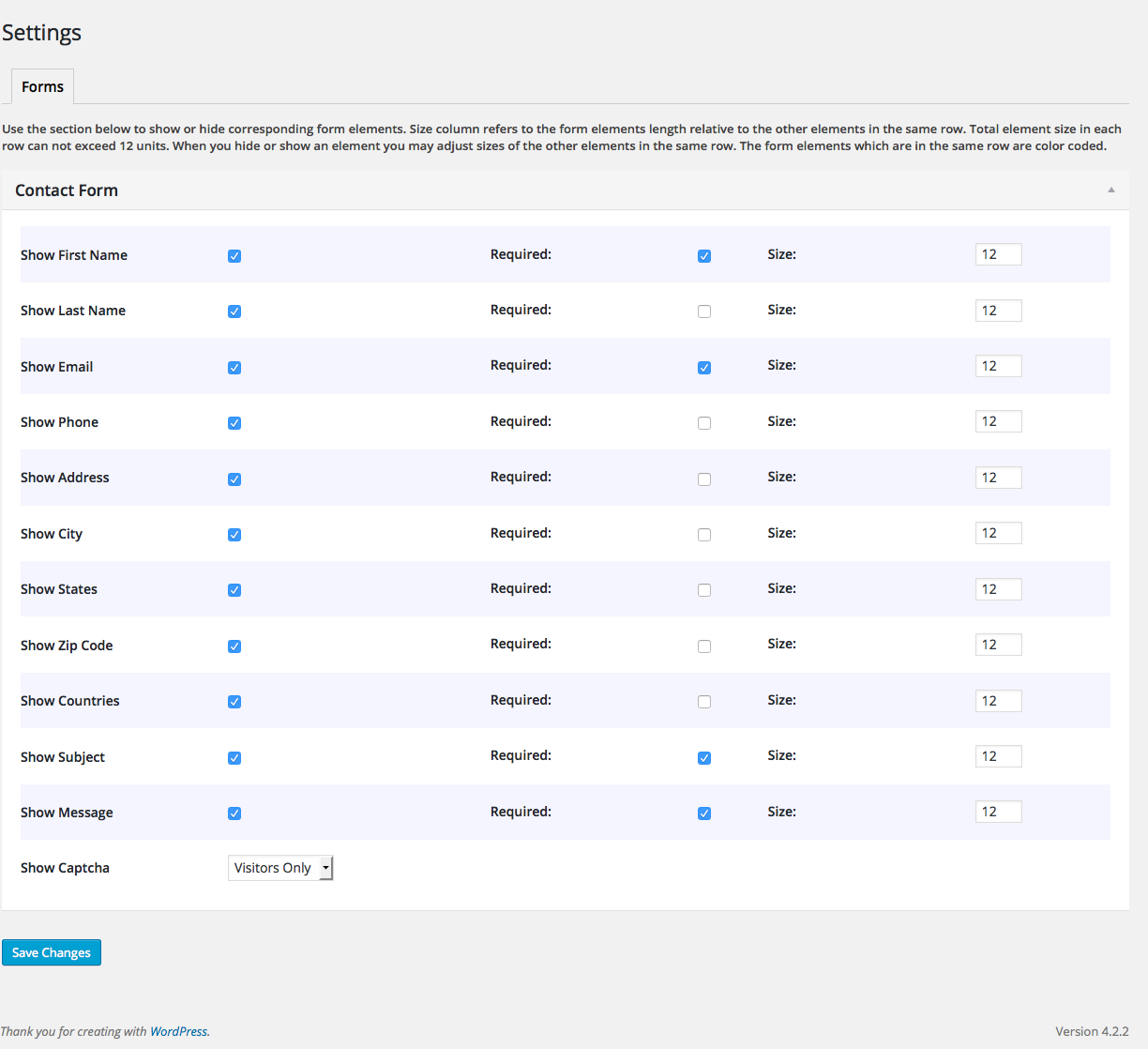Check Required for Countries row
1148x1049 pixels.
point(704,702)
